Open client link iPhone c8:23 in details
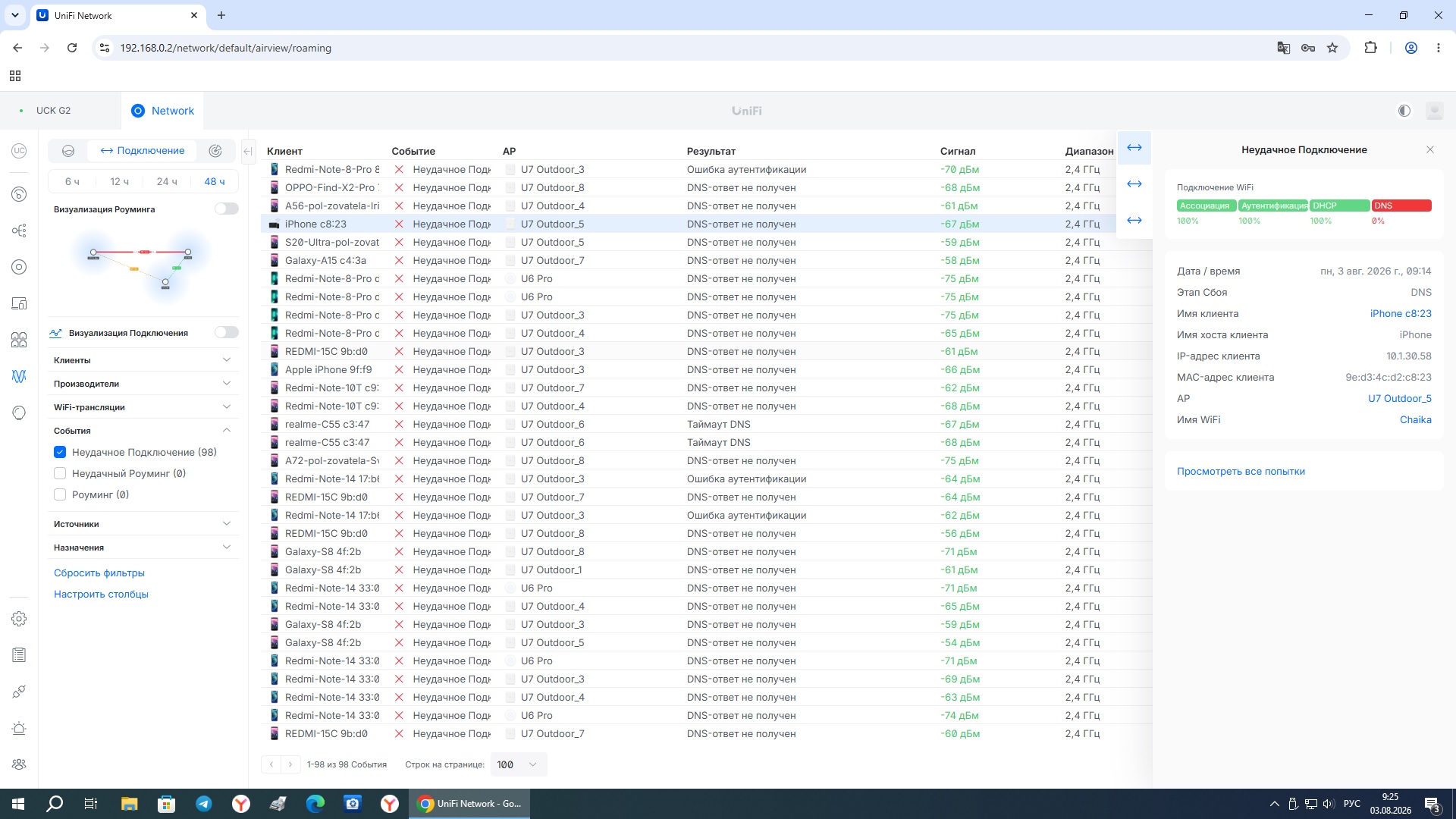The image size is (1456, 819). tap(1401, 314)
